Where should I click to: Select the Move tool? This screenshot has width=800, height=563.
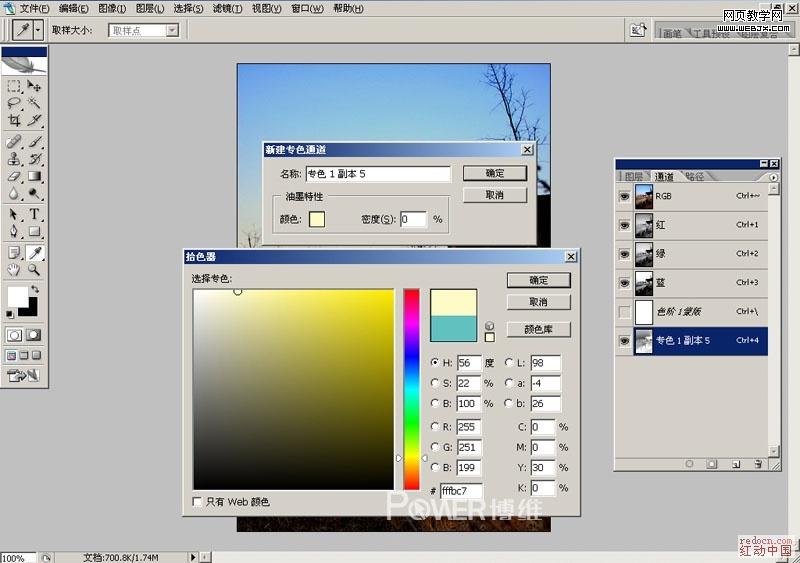pos(35,87)
